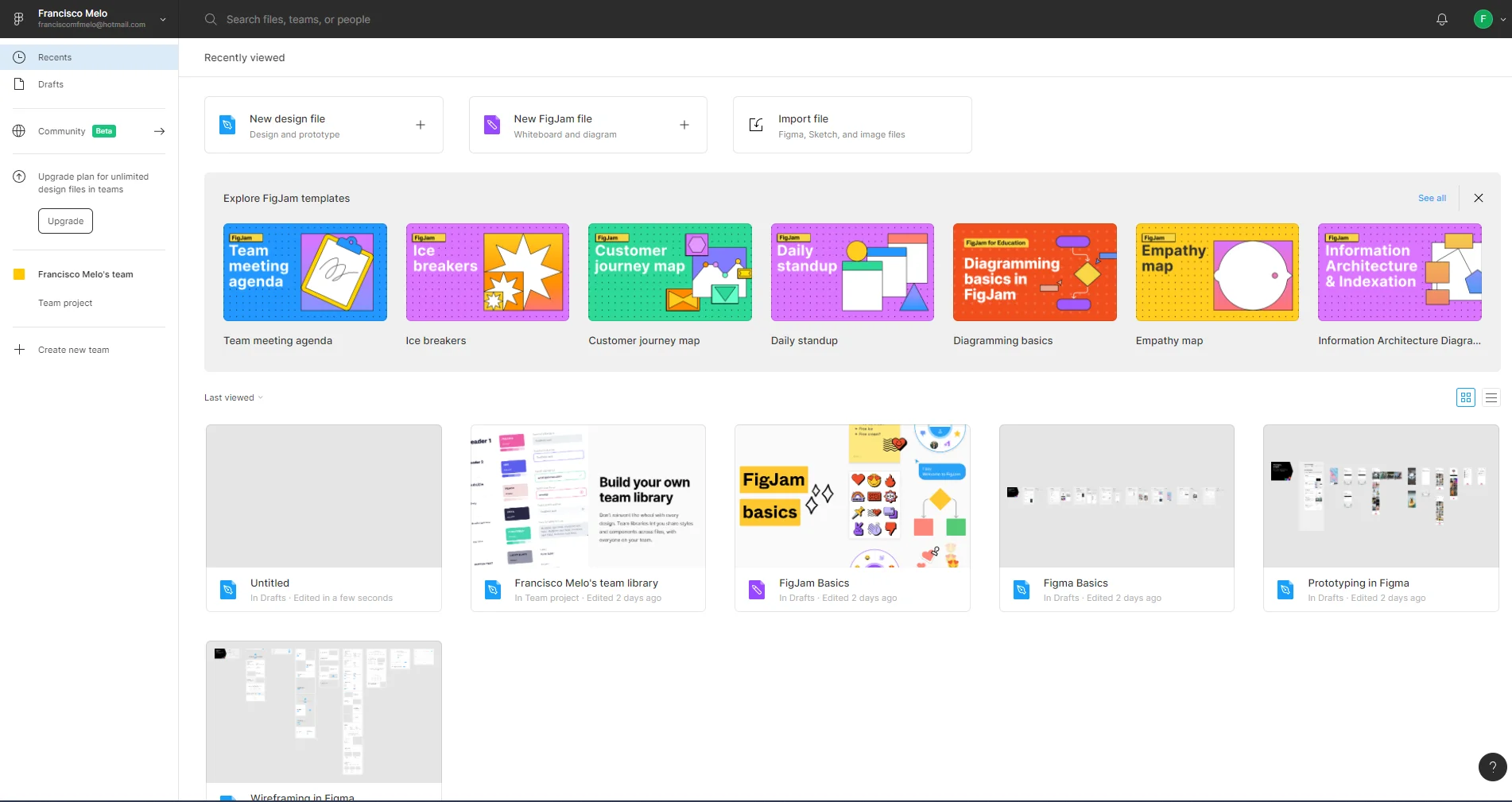
Task: Select Team project in sidebar
Action: (65, 303)
